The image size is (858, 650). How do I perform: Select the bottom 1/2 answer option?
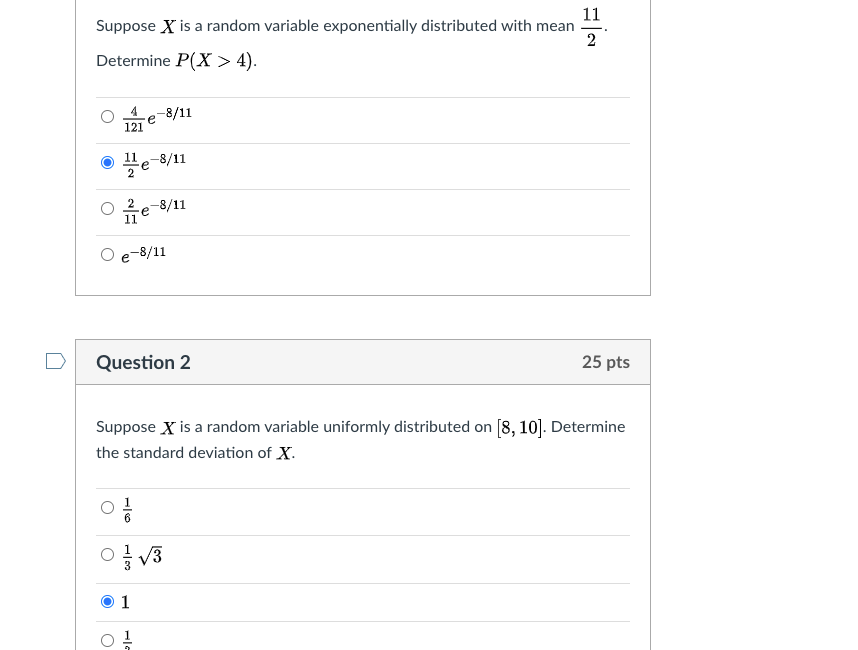pyautogui.click(x=107, y=639)
